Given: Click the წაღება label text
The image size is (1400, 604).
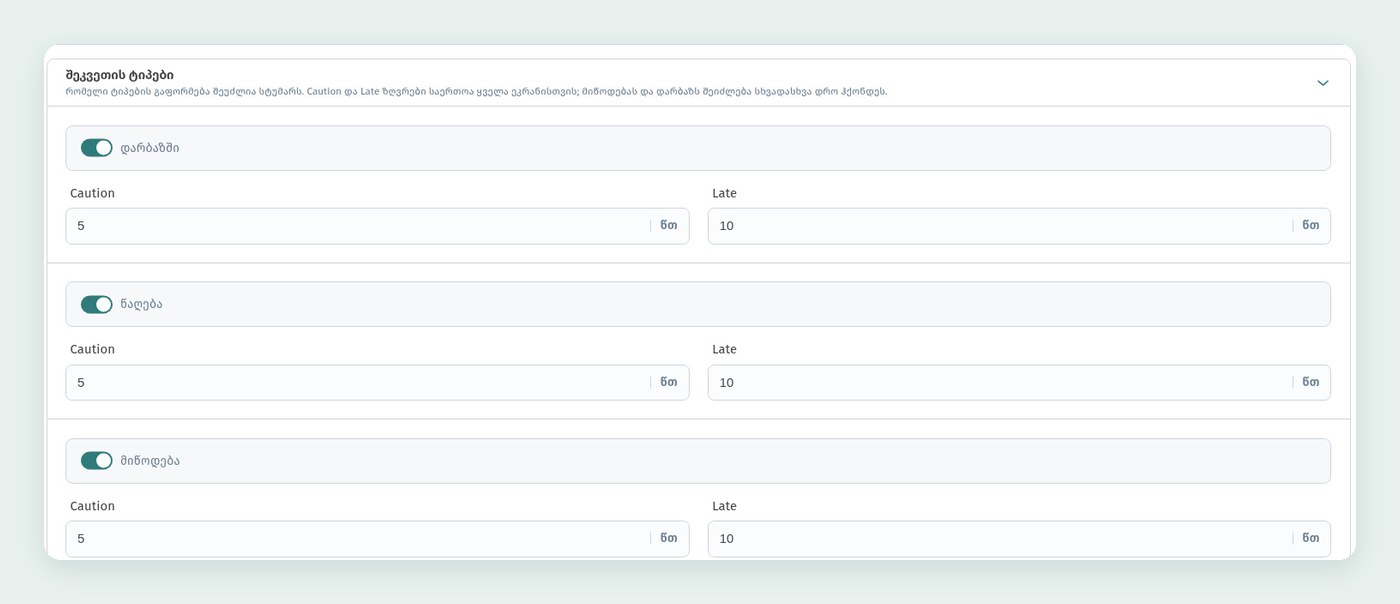Looking at the screenshot, I should [x=141, y=304].
